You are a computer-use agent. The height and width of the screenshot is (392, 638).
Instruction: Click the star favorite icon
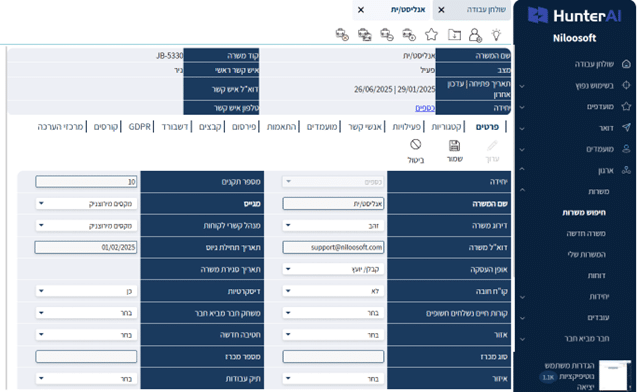tap(431, 35)
